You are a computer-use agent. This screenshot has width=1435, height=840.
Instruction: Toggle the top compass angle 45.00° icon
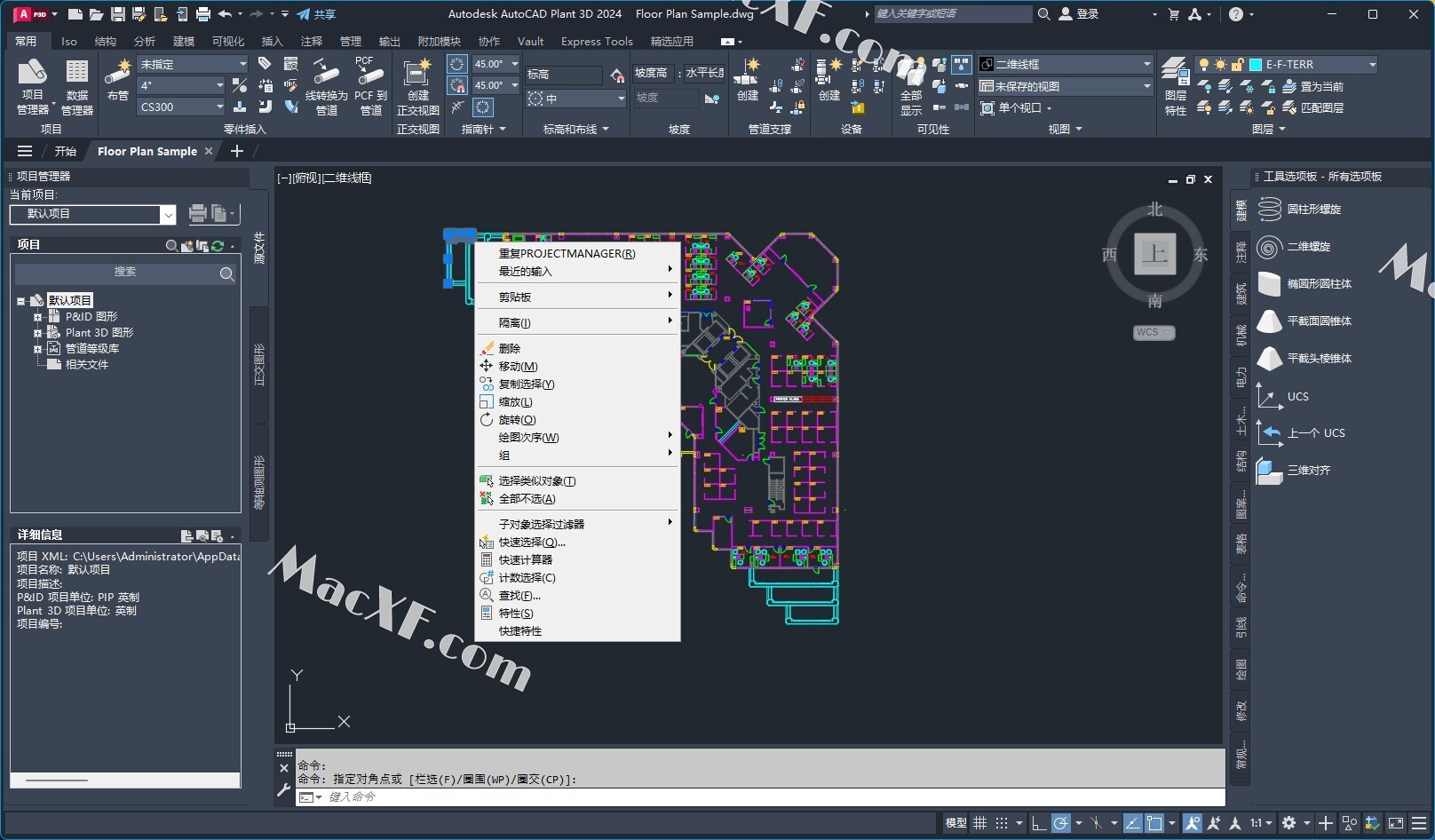tap(456, 64)
